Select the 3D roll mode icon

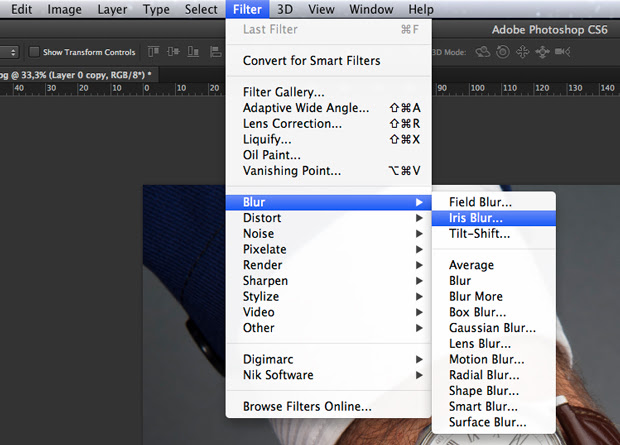tap(503, 52)
